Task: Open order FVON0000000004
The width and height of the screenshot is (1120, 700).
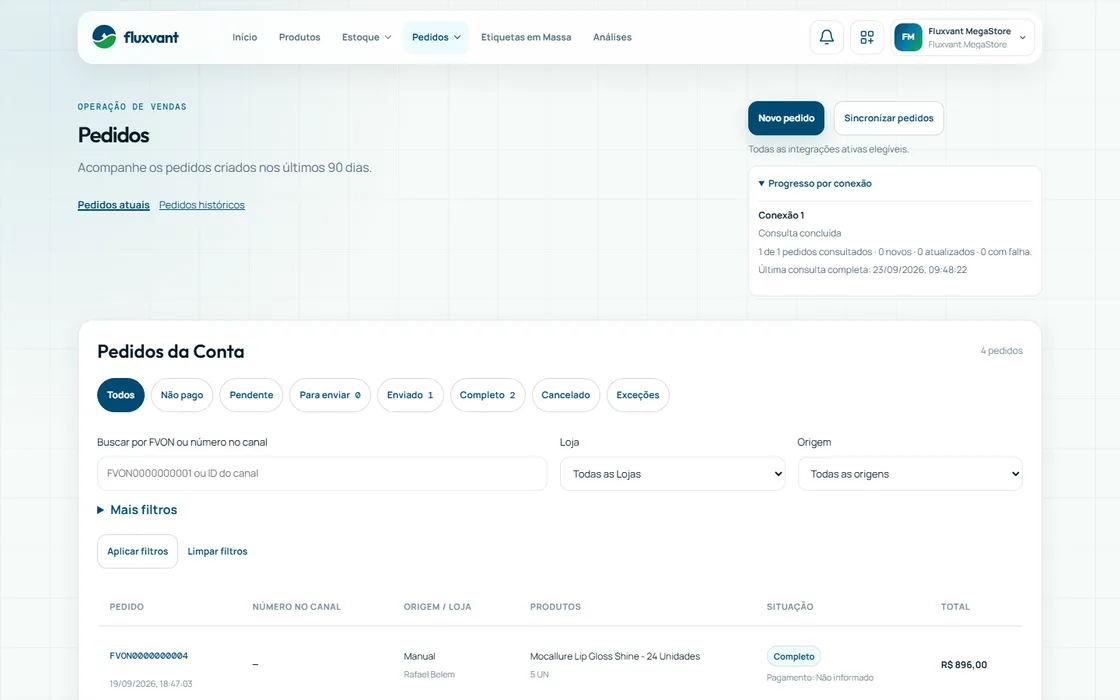Action: pyautogui.click(x=149, y=656)
